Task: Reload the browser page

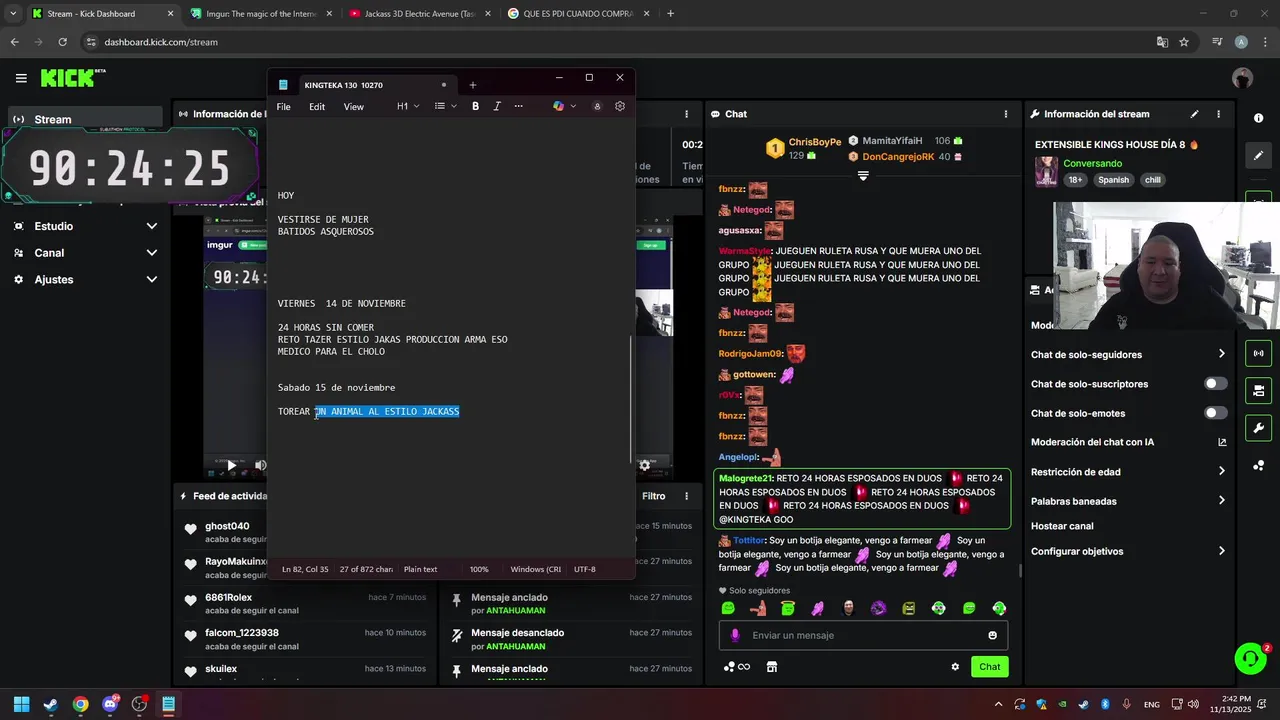Action: (x=62, y=42)
